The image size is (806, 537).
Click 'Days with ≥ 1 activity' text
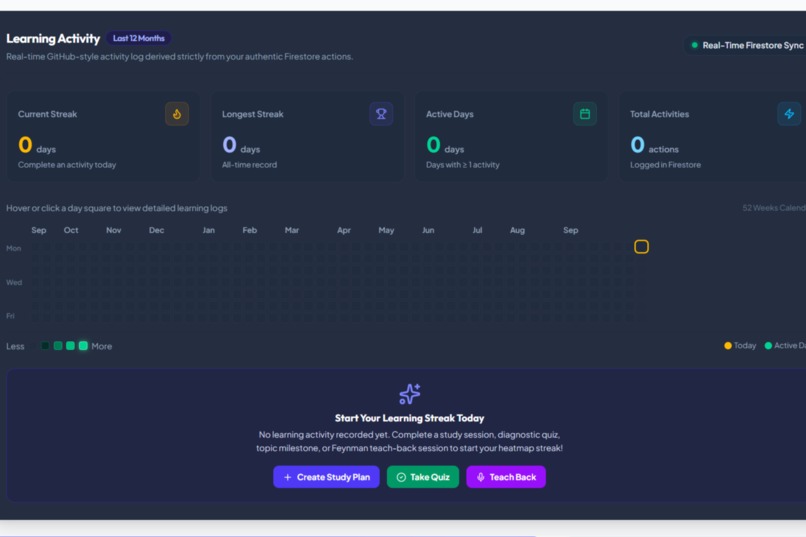[x=463, y=165]
